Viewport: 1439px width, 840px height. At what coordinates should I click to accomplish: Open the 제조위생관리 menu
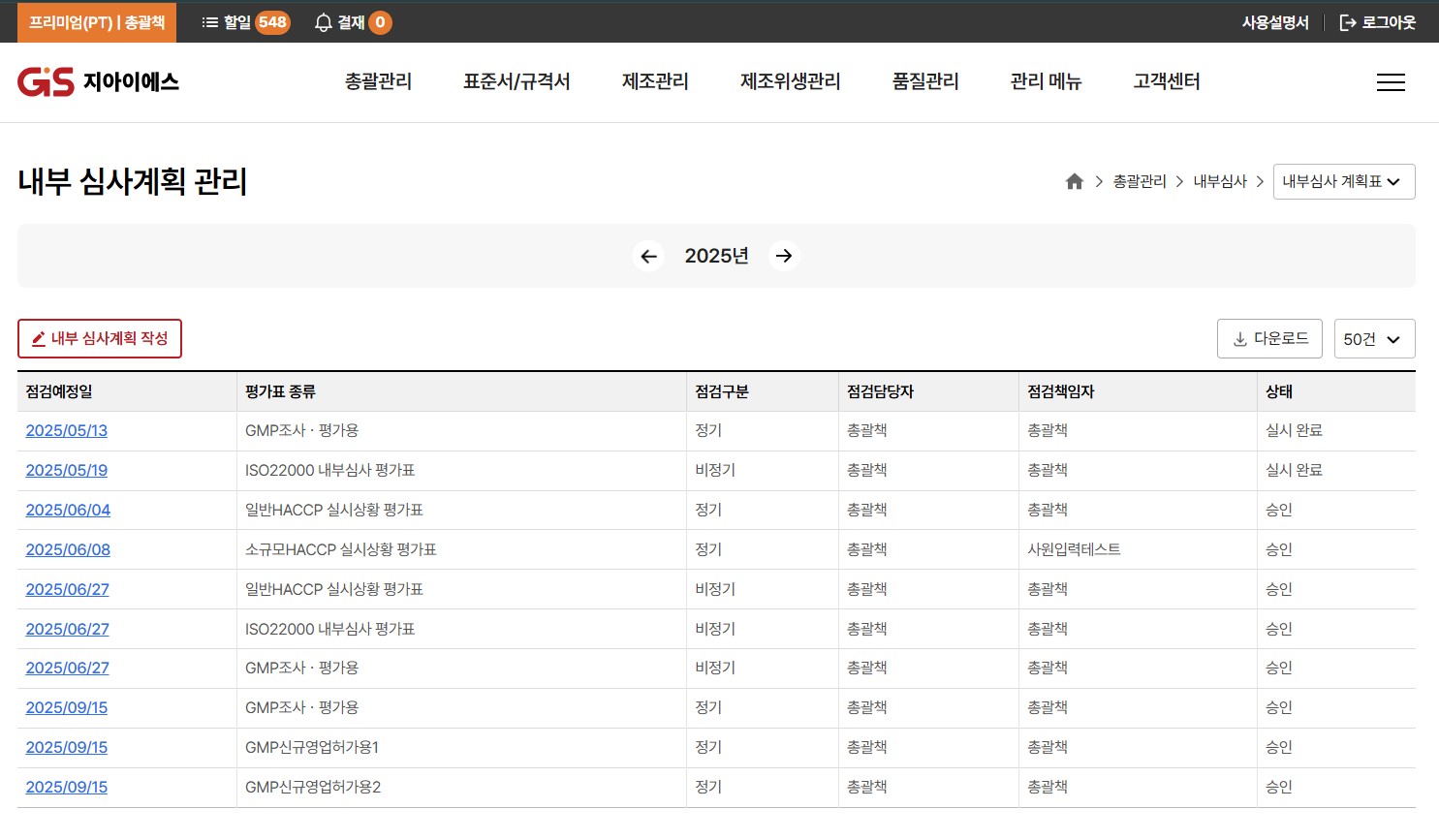click(790, 82)
